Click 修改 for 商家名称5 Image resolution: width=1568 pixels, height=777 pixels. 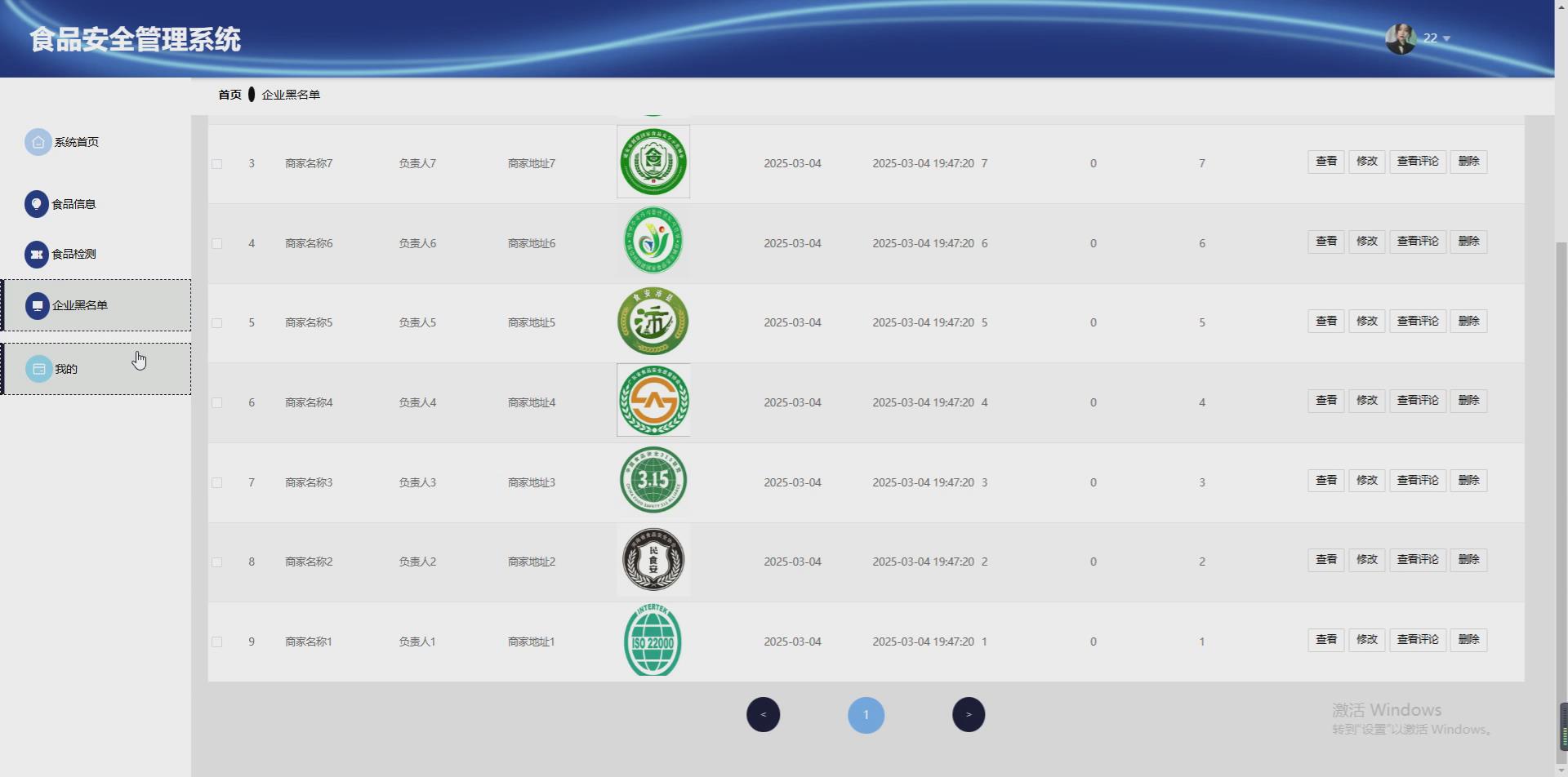1367,322
